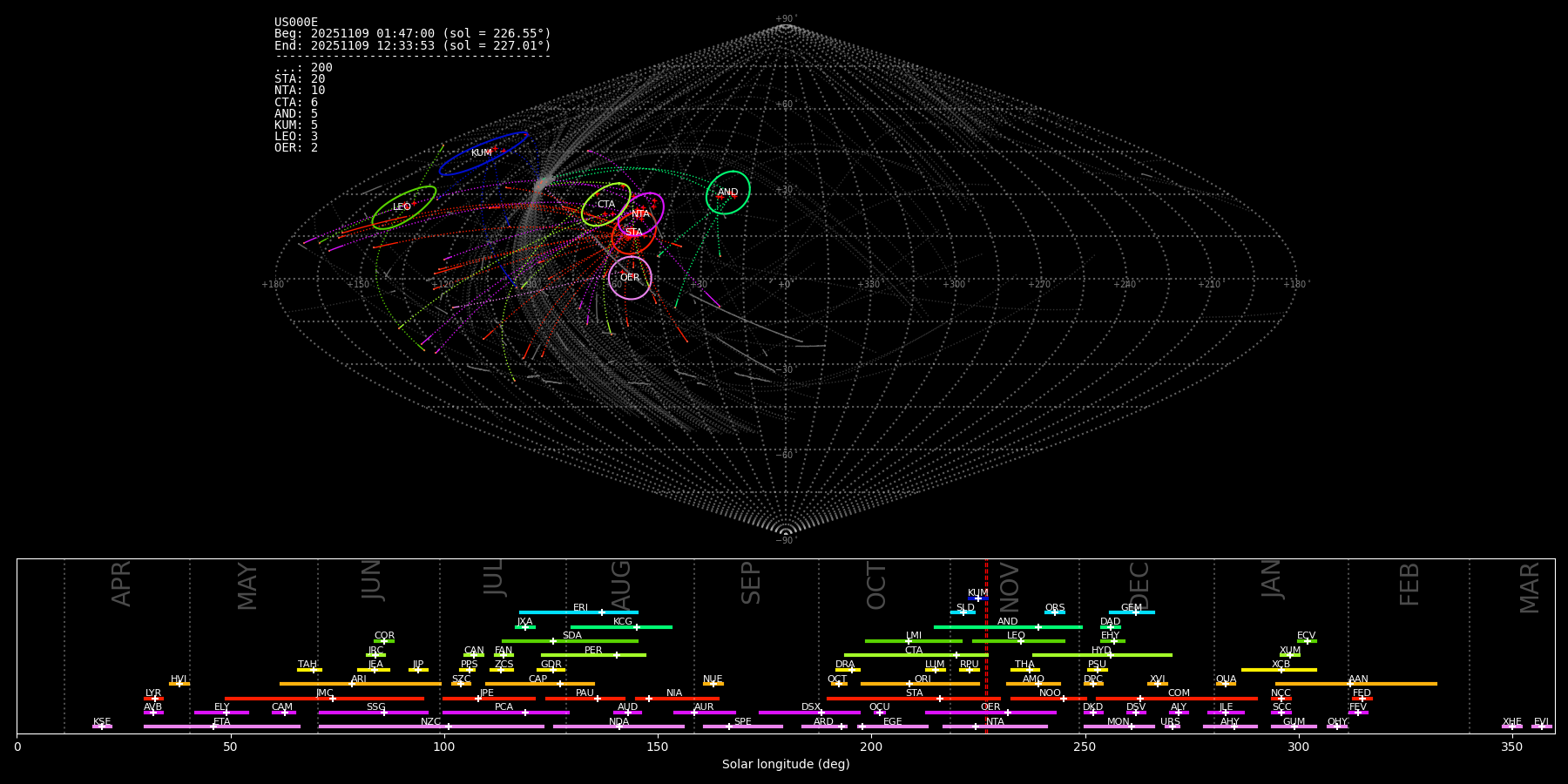Pick the NTA radiant label on the sky map

coord(640,214)
